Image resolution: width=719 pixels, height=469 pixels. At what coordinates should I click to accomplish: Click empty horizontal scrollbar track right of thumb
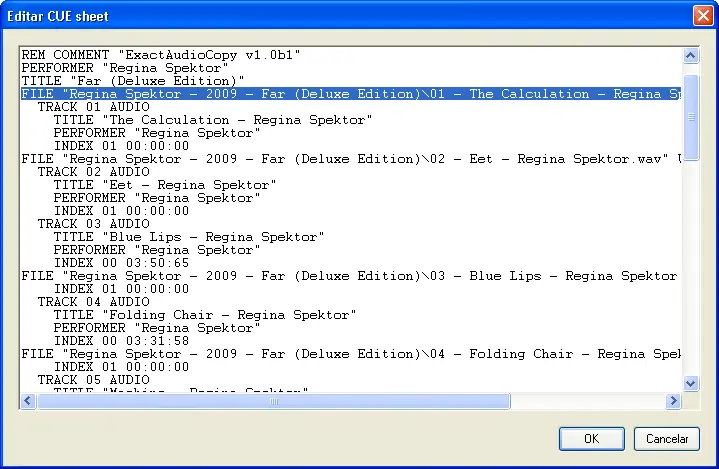(588, 401)
